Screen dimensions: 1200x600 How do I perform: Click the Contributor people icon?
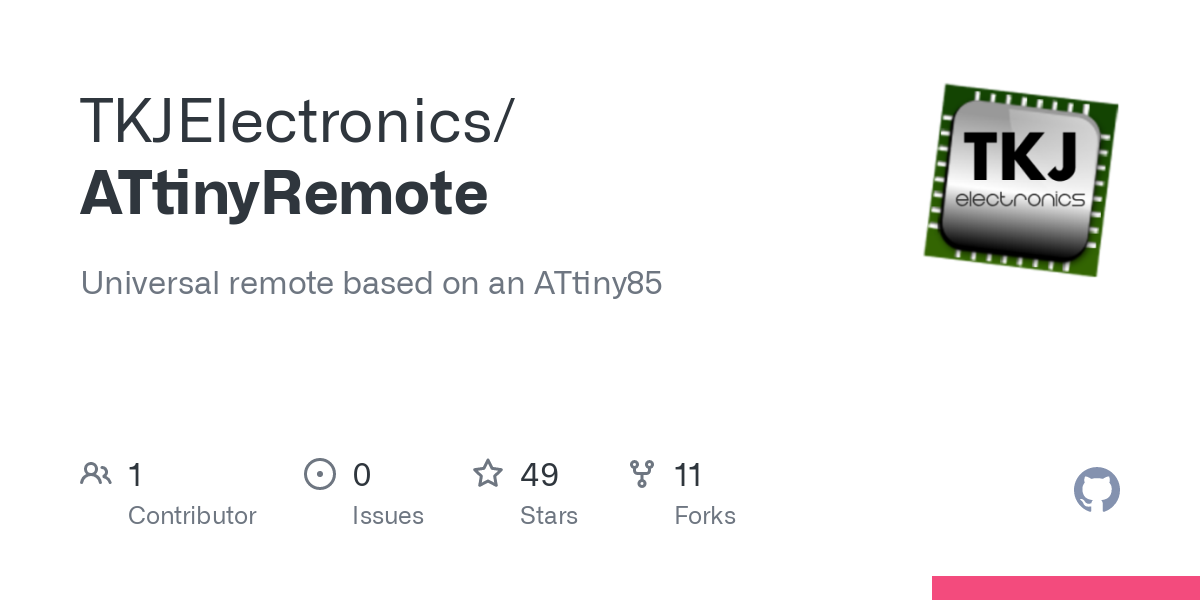(x=96, y=474)
